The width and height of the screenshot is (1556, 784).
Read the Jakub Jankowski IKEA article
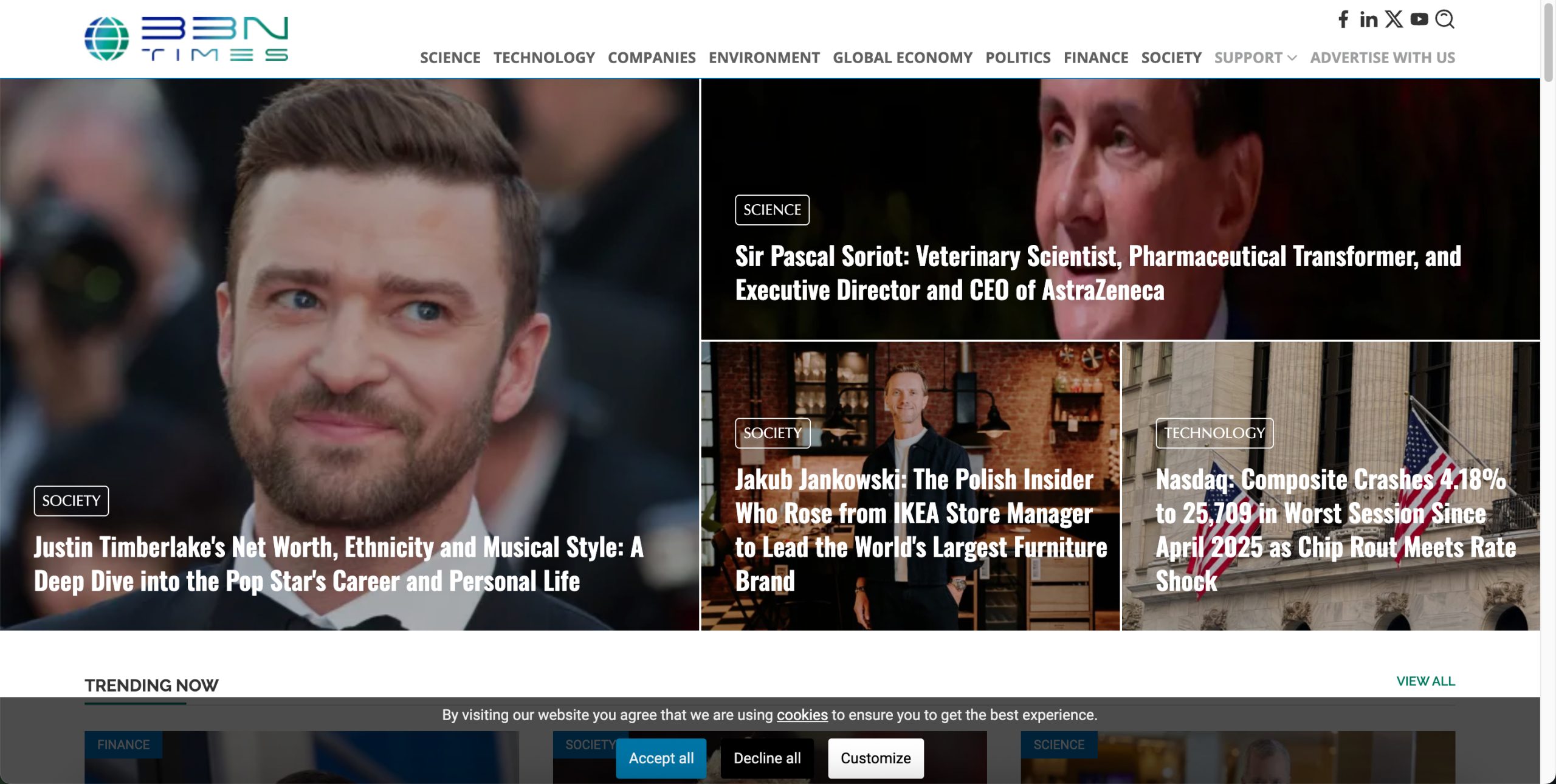(921, 530)
